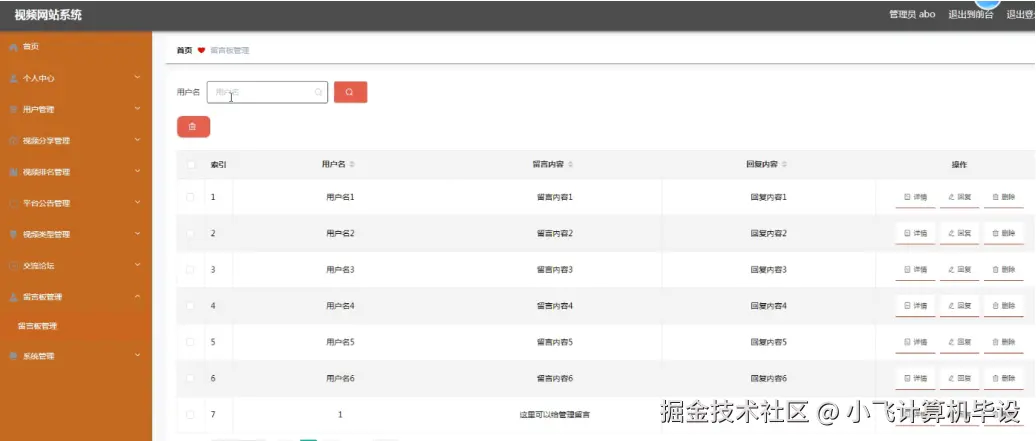Click 回复 for row 用户名1
The image size is (1036, 441).
click(x=959, y=197)
